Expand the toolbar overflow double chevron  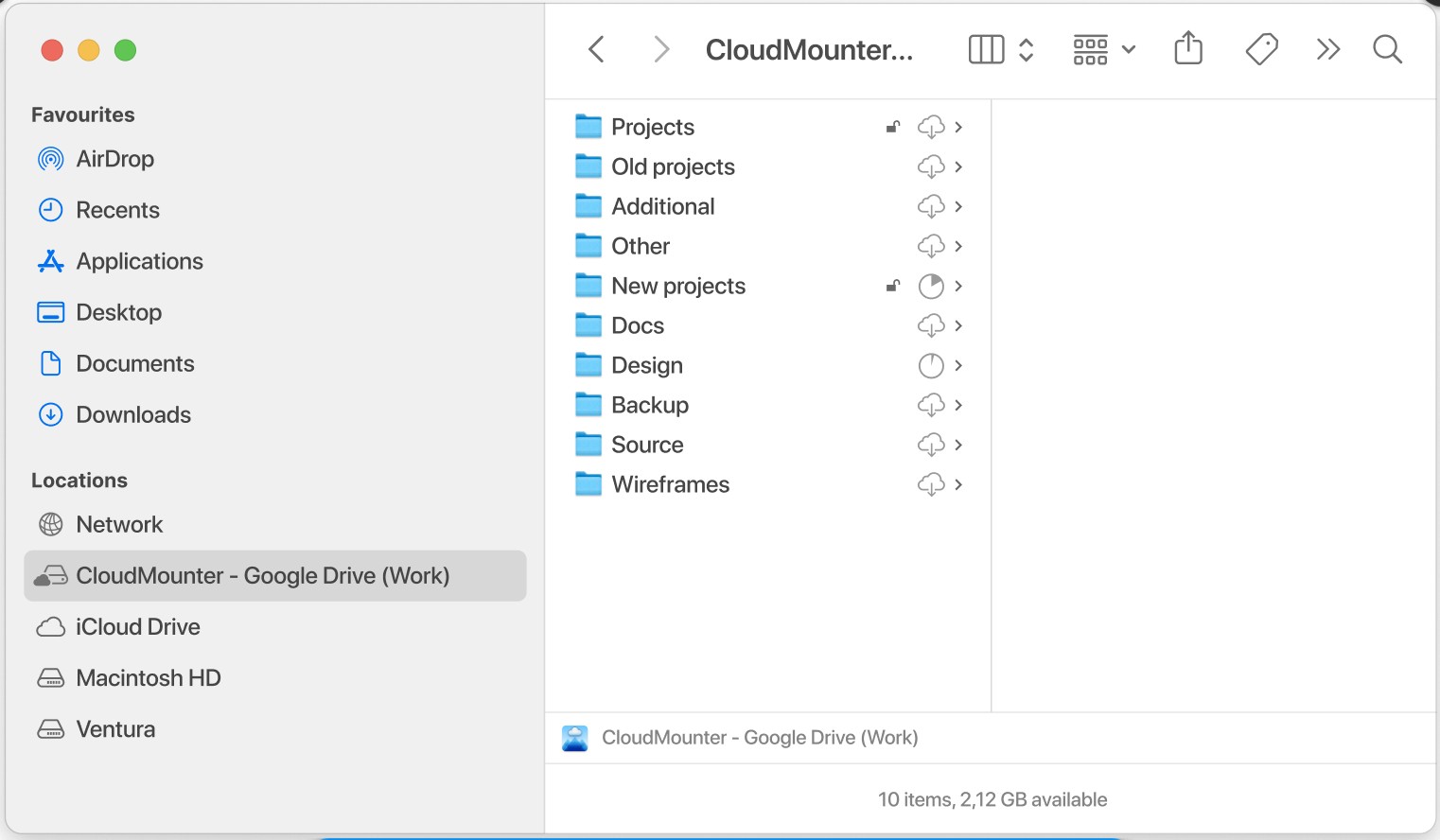pos(1327,49)
